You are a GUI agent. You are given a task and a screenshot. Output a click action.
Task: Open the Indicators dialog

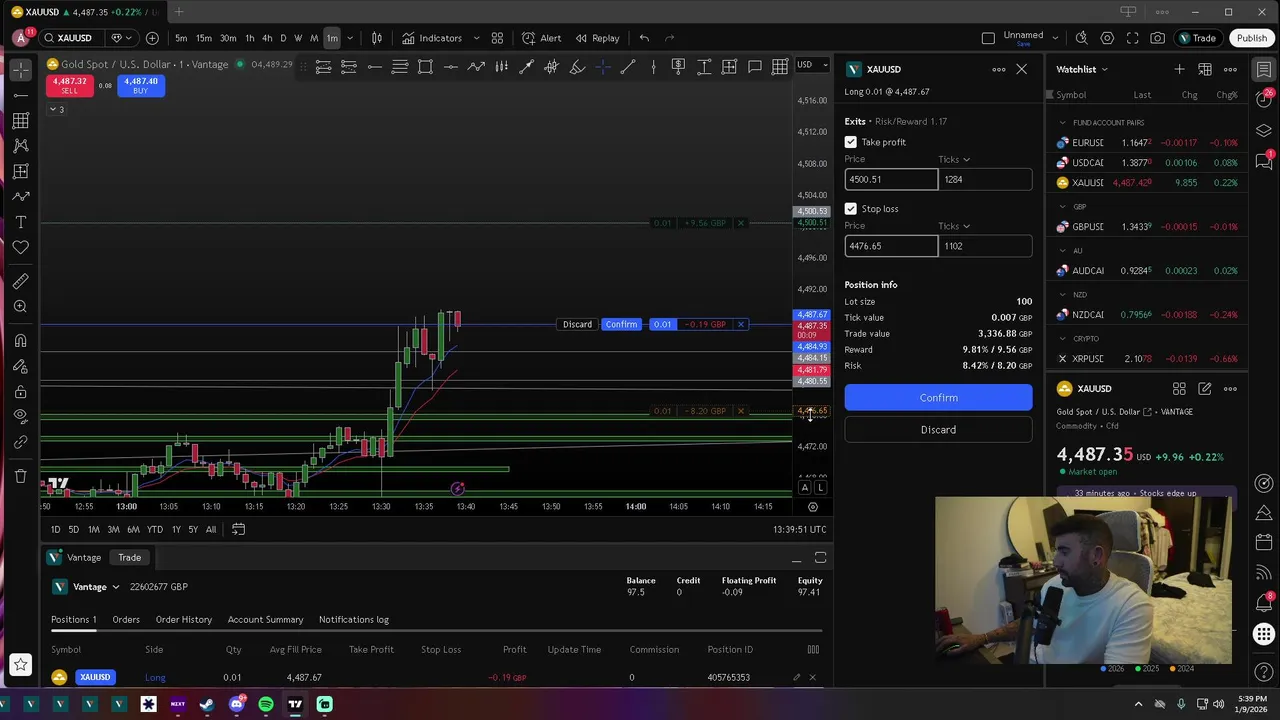[432, 38]
